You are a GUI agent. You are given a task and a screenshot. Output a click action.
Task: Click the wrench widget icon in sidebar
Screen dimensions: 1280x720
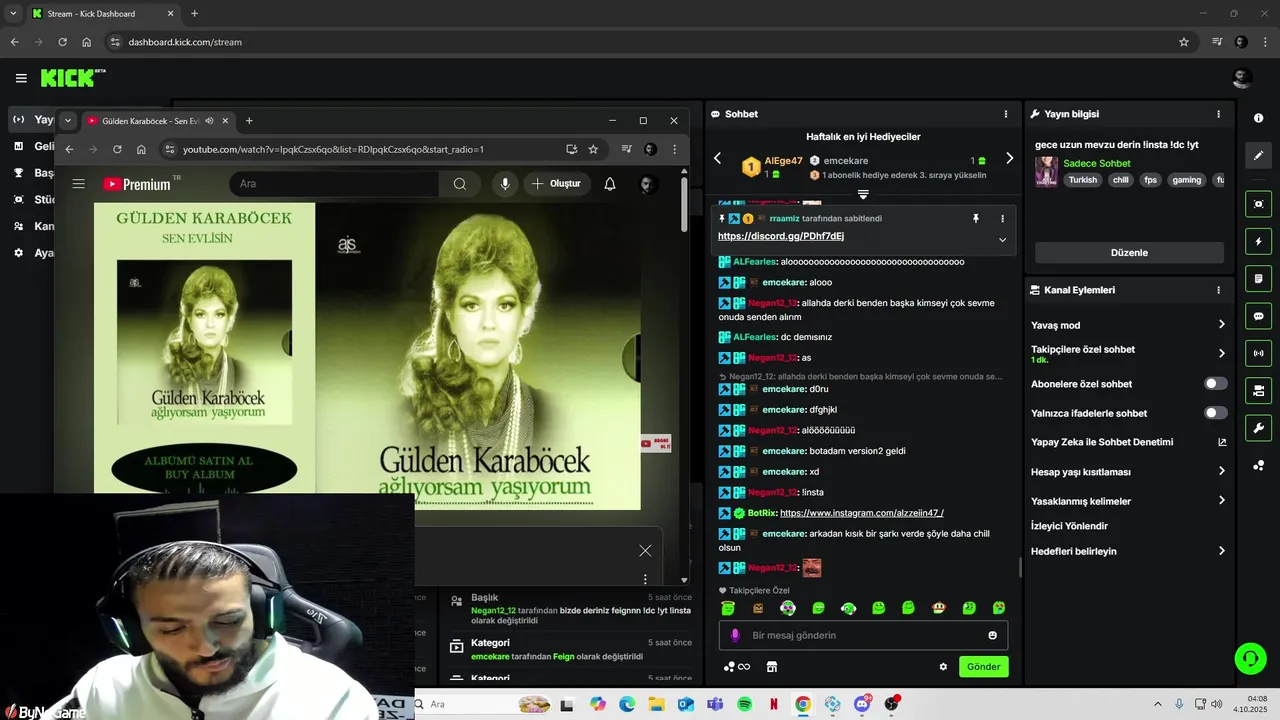[x=1258, y=428]
